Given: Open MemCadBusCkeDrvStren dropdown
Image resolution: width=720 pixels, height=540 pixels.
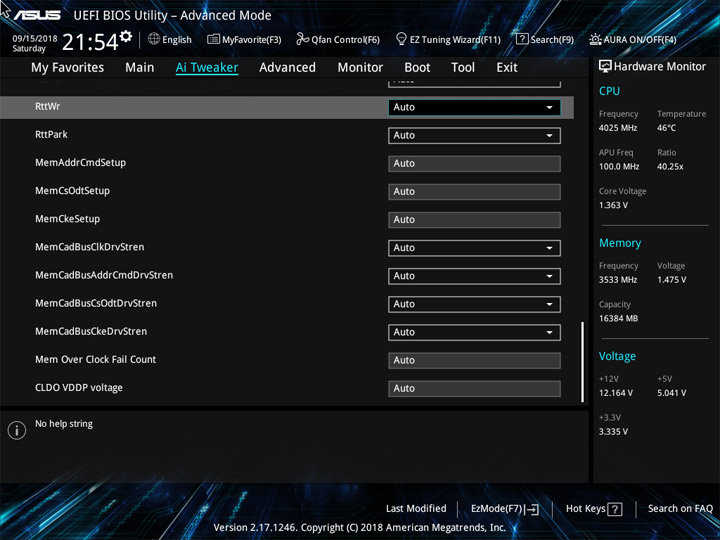Looking at the screenshot, I should 474,332.
